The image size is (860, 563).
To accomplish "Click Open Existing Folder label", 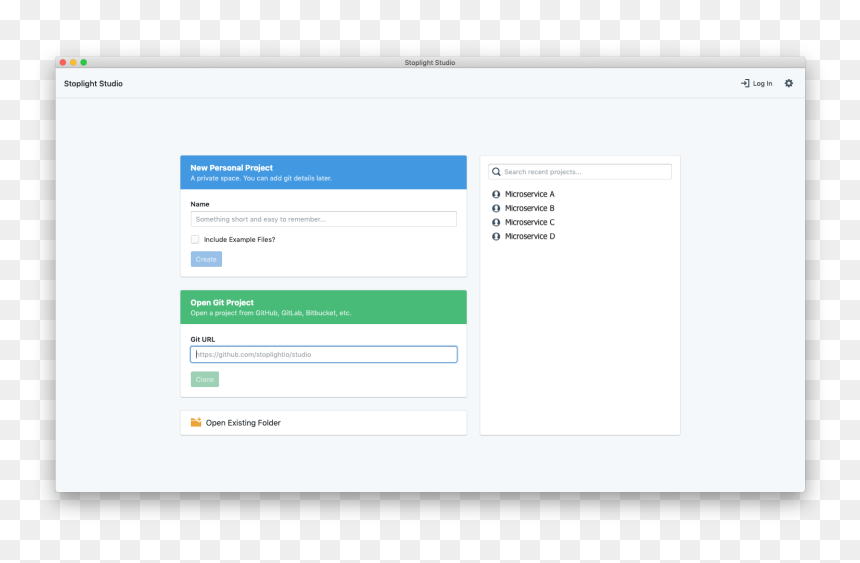I will 243,423.
